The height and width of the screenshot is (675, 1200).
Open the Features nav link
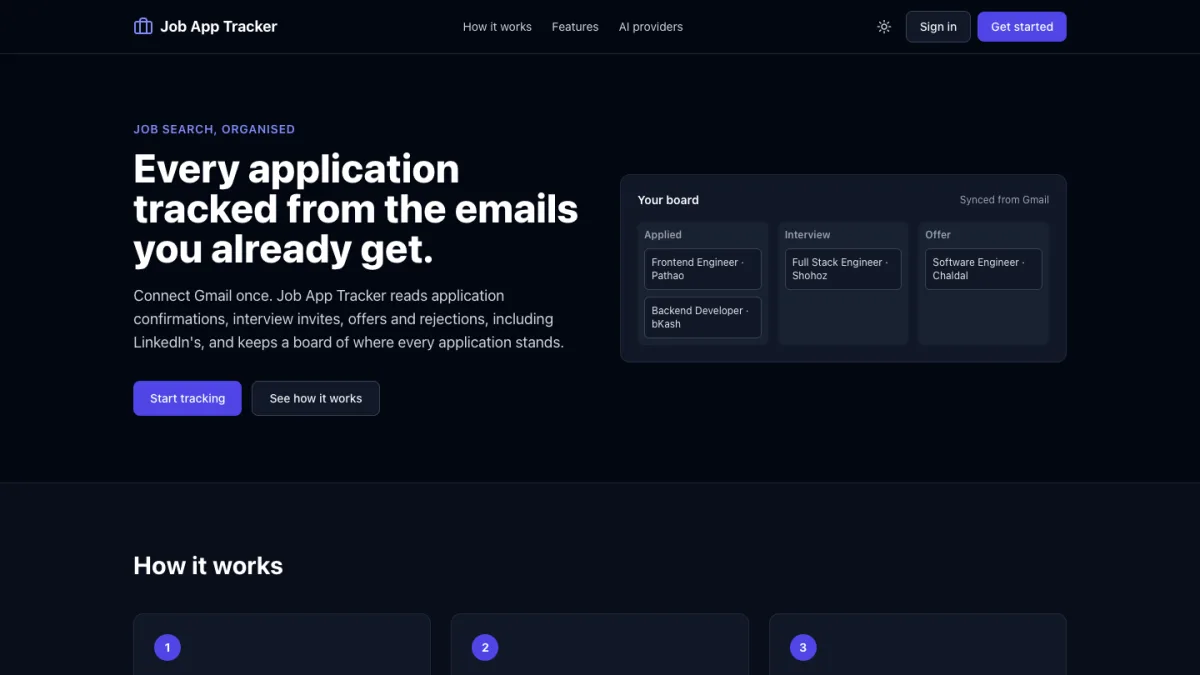(x=575, y=27)
